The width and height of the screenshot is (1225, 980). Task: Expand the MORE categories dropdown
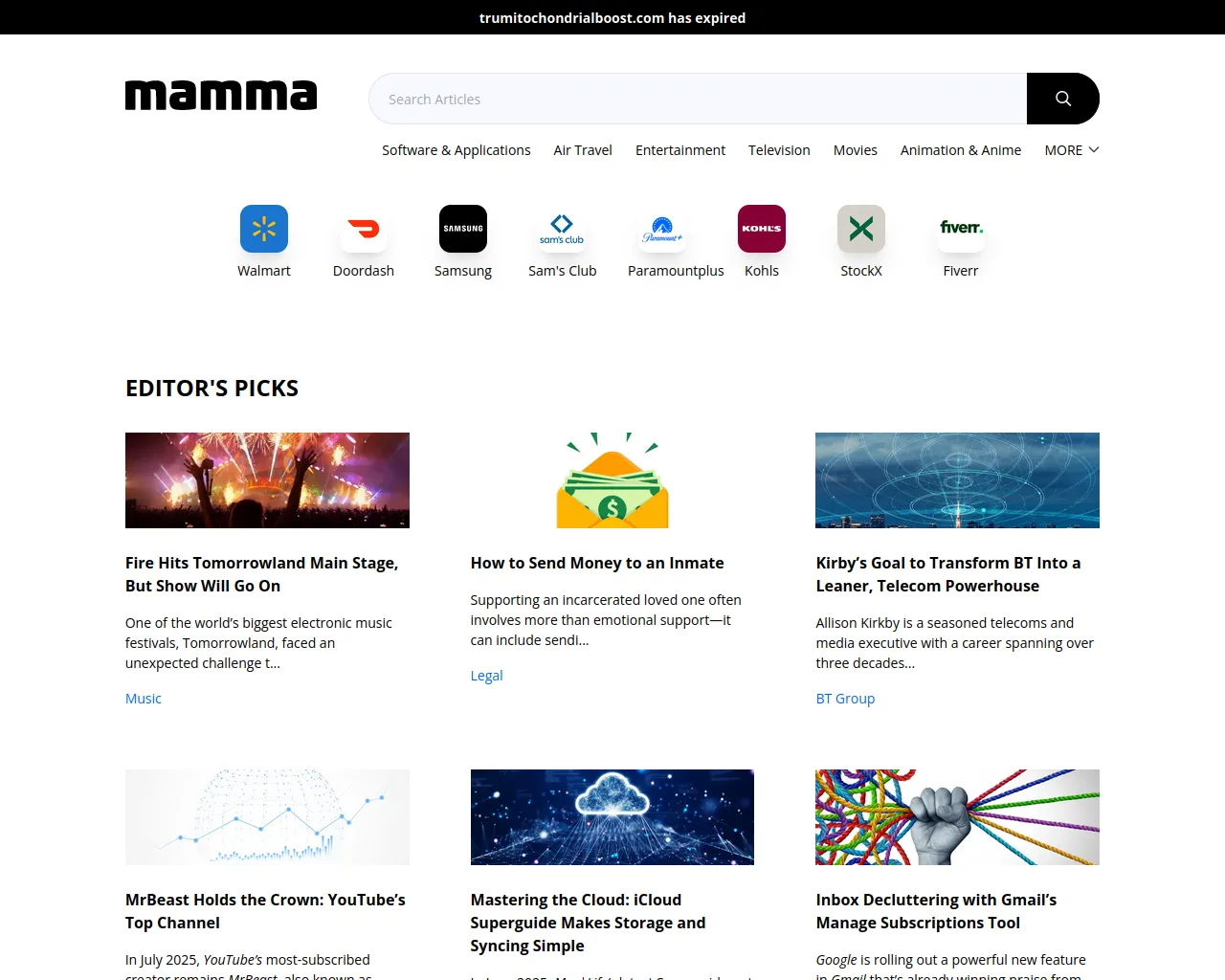click(1072, 150)
